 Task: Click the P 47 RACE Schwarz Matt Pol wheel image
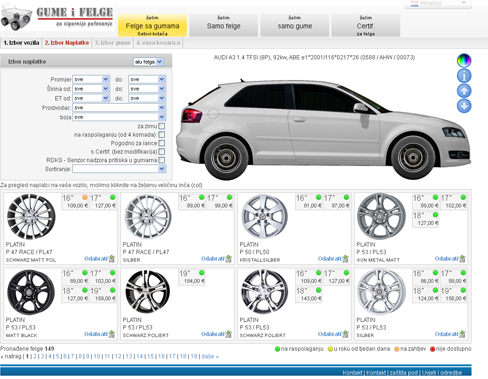31,217
